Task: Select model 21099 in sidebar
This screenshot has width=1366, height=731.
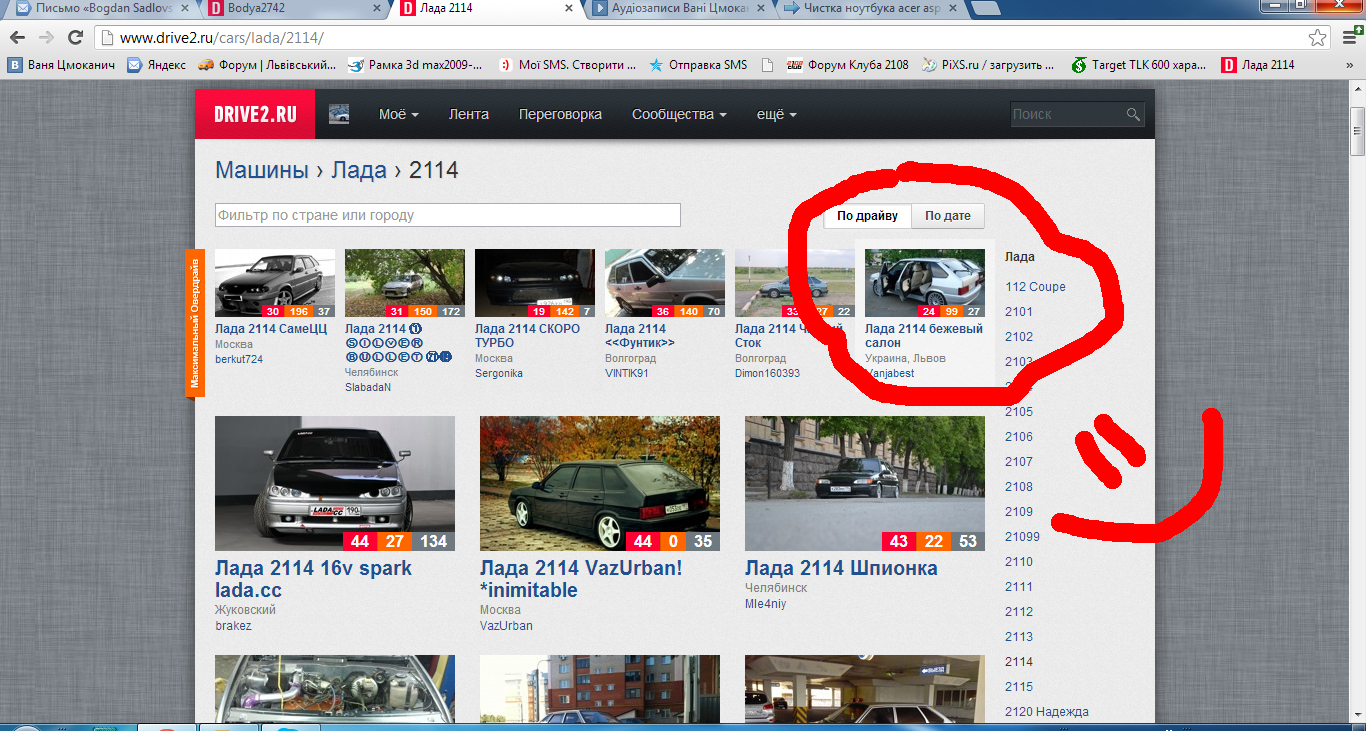Action: click(1022, 537)
